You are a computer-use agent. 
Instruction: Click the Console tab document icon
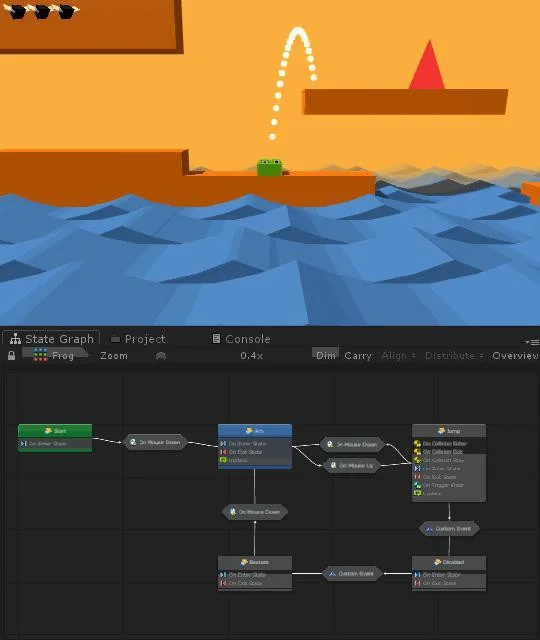tap(216, 338)
